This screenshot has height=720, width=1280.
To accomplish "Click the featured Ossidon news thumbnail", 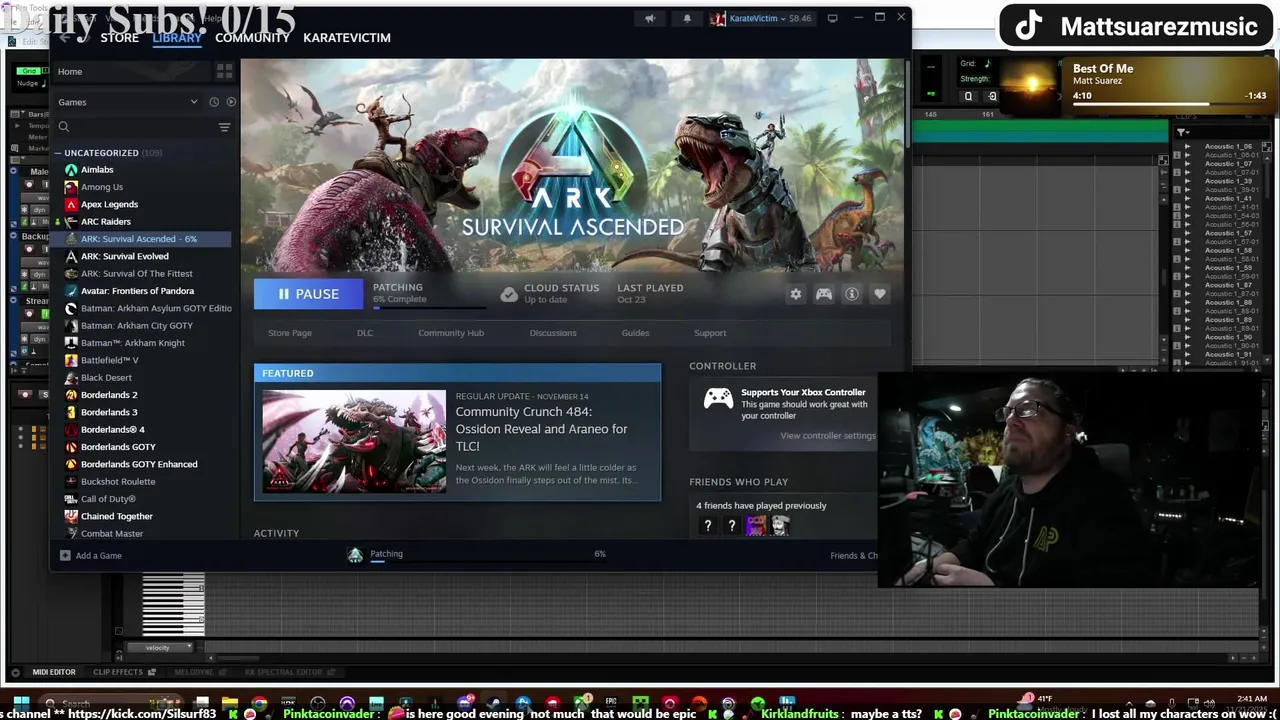I will [x=354, y=441].
